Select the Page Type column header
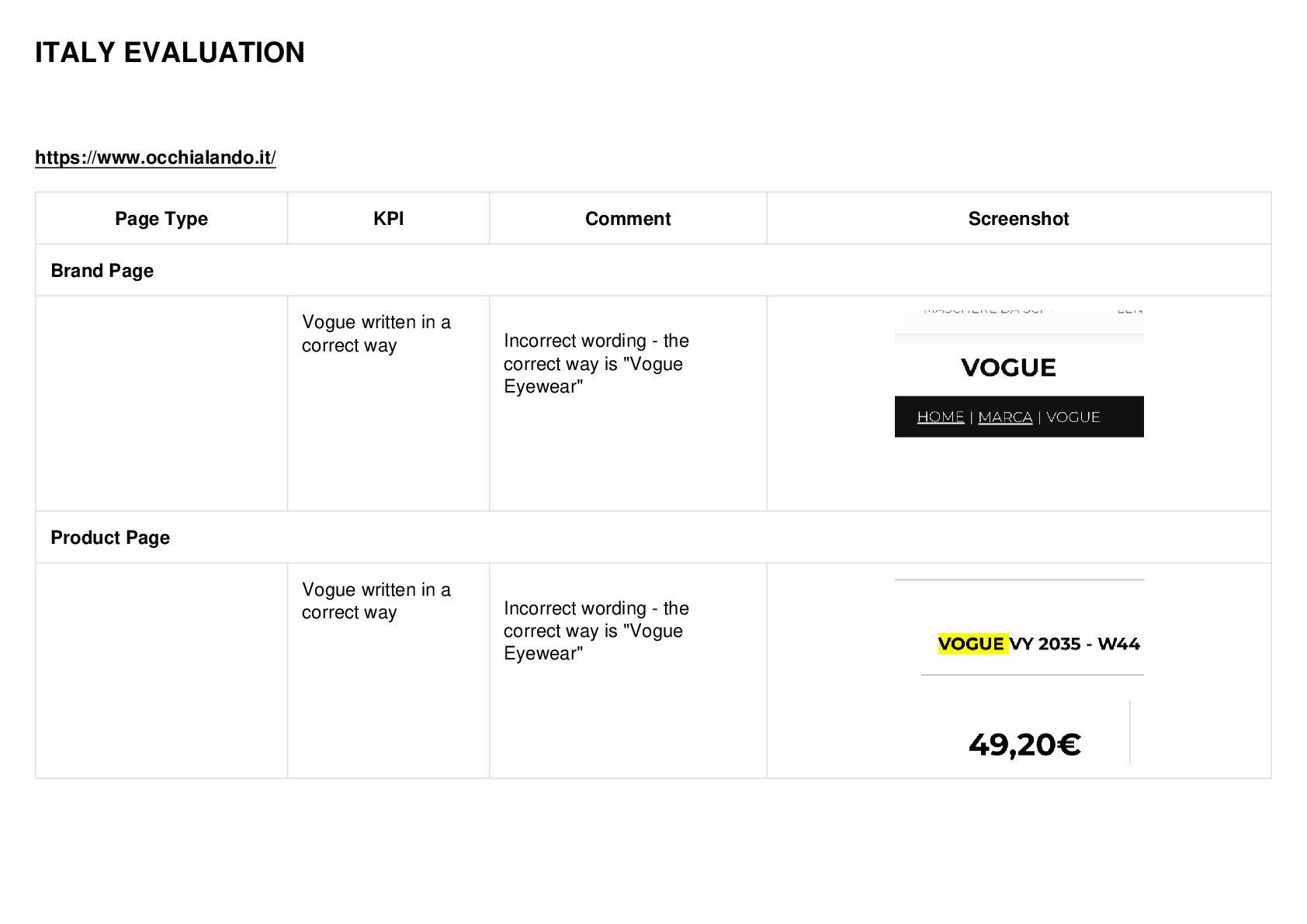 [x=161, y=219]
